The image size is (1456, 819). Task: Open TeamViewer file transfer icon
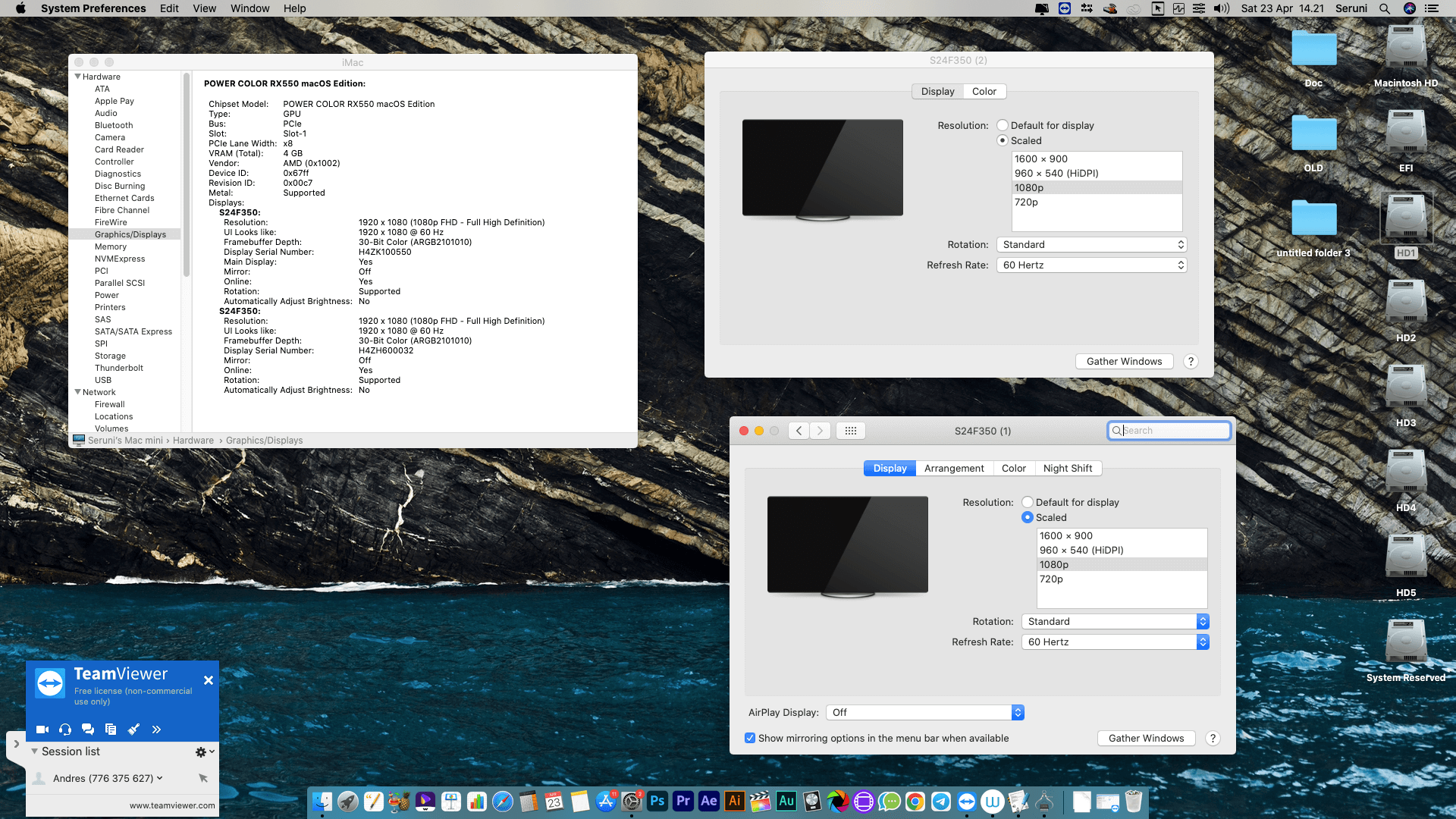111,730
